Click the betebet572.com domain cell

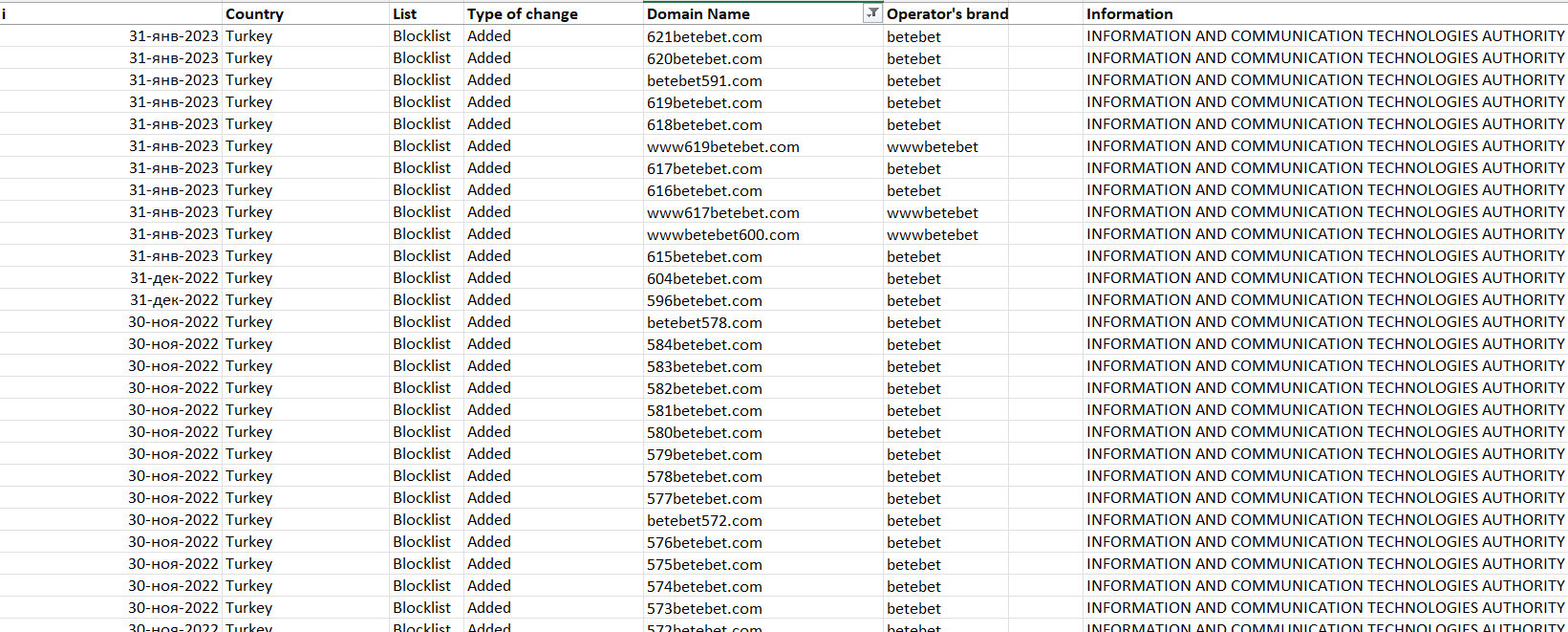(x=704, y=521)
